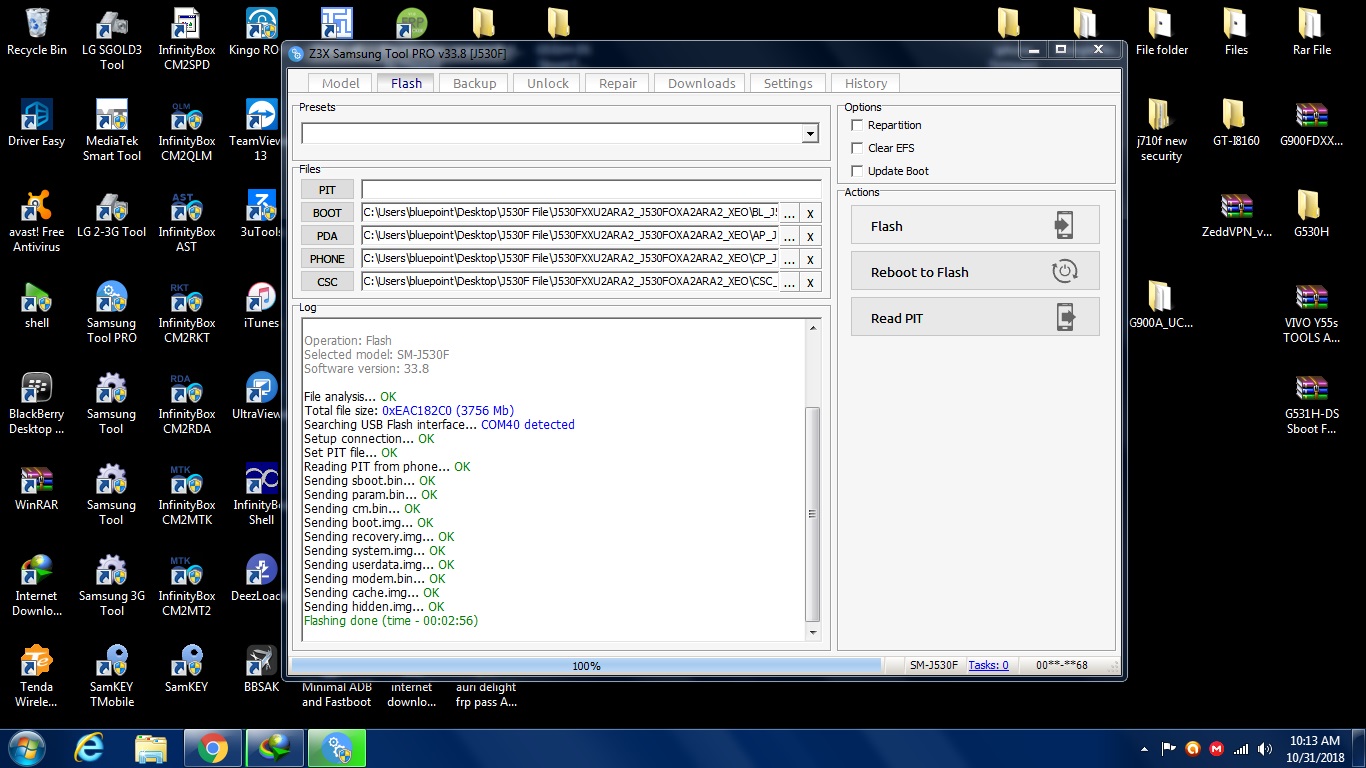This screenshot has height=768, width=1366.
Task: Enable the Update Boot checkbox
Action: pos(857,171)
